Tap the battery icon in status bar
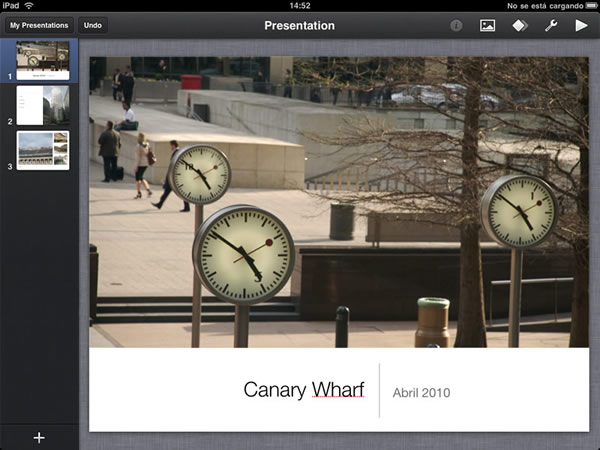 pos(592,6)
